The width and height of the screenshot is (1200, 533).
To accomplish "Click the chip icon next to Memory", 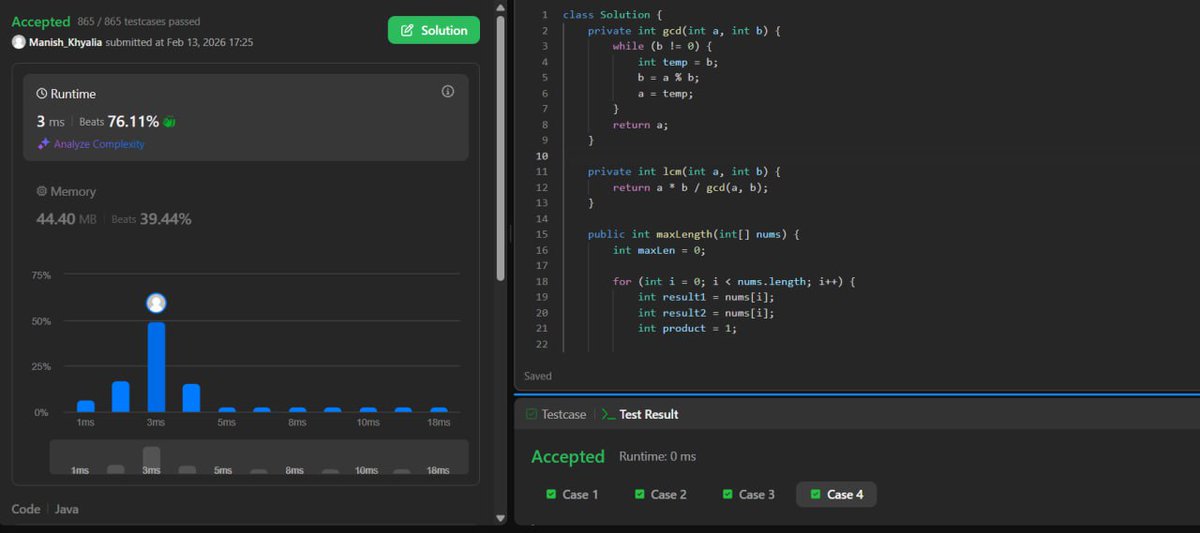I will 42,191.
